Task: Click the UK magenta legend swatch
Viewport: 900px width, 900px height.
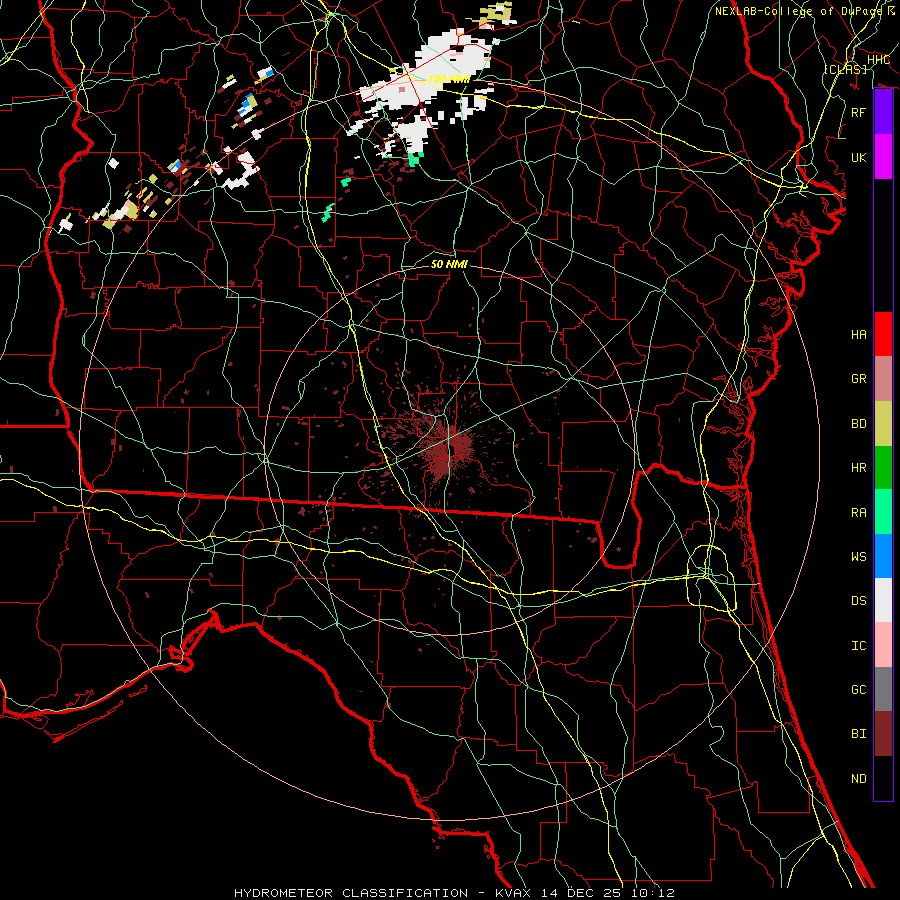Action: pyautogui.click(x=883, y=157)
